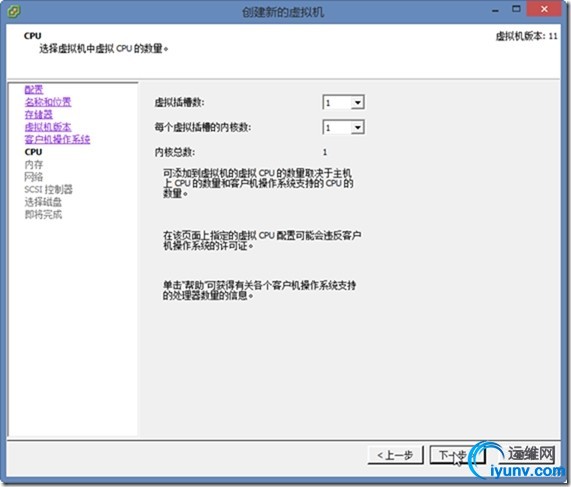
Task: Click the 虚拟插槽数 label
Action: point(180,103)
